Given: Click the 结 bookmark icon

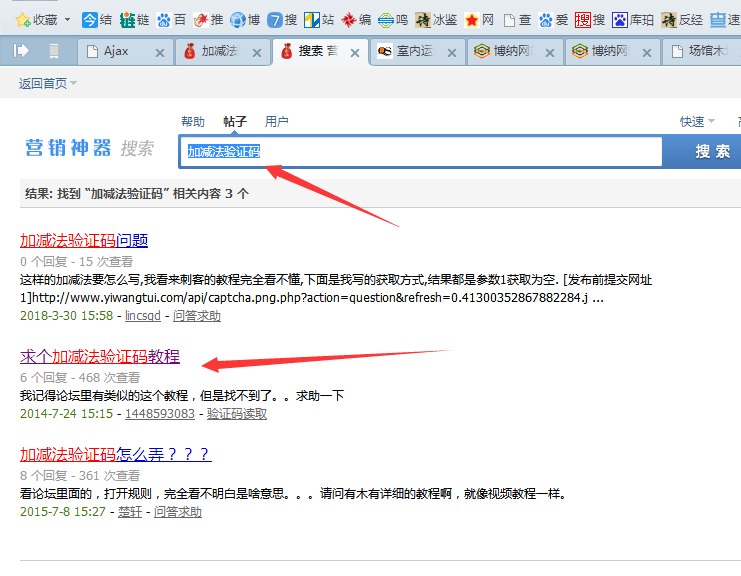Looking at the screenshot, I should (x=90, y=19).
